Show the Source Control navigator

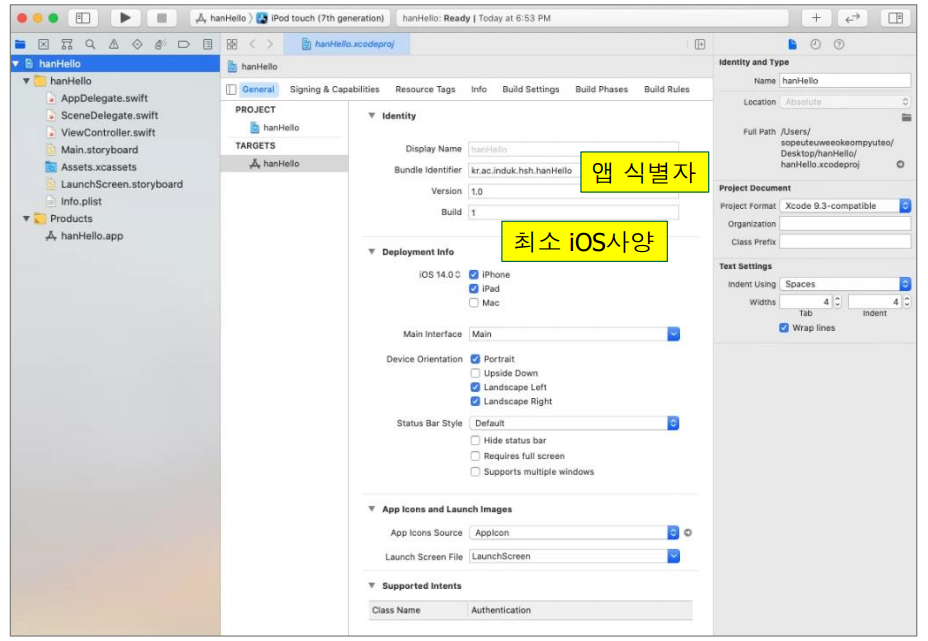coord(43,44)
